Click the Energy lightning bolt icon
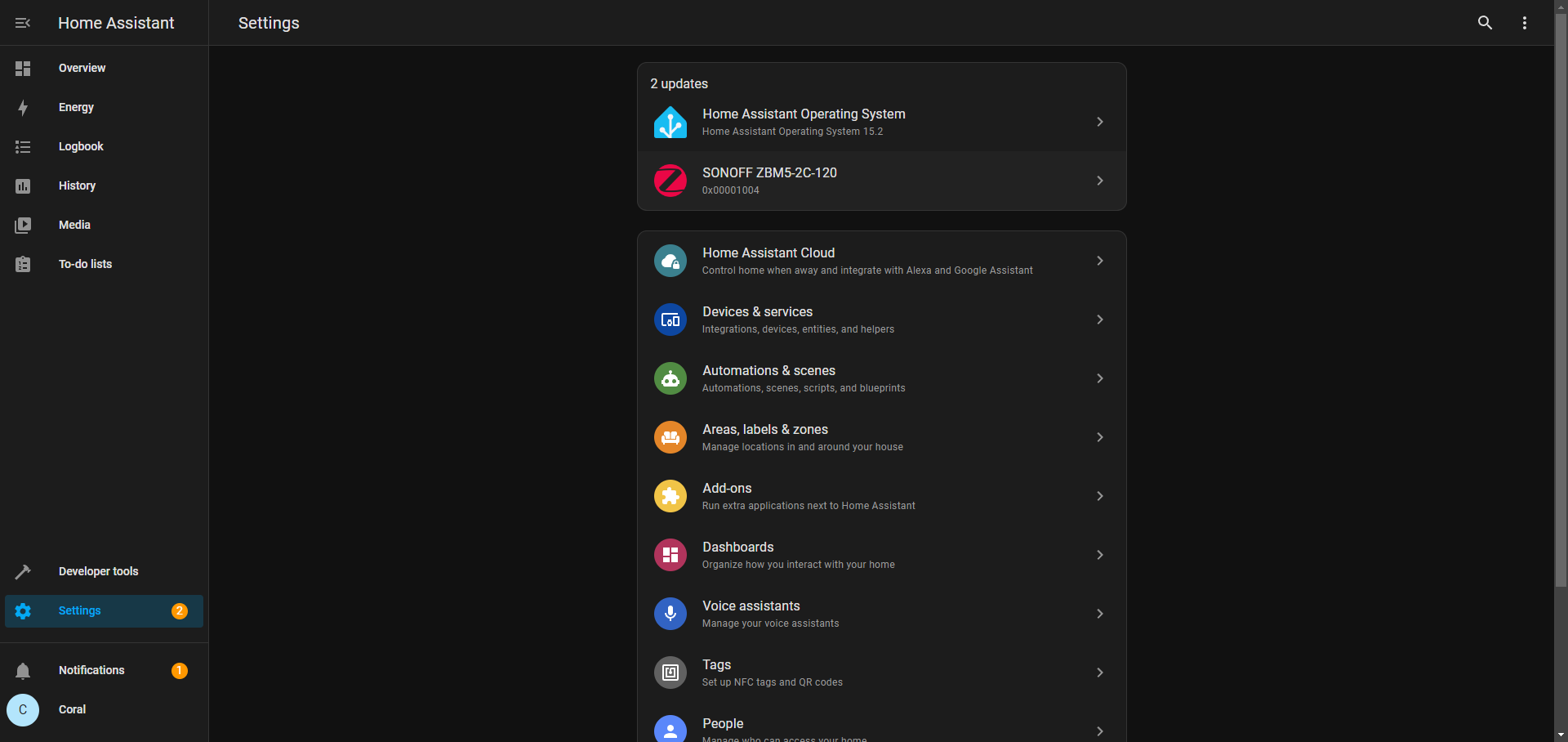The height and width of the screenshot is (742, 1568). click(x=23, y=108)
